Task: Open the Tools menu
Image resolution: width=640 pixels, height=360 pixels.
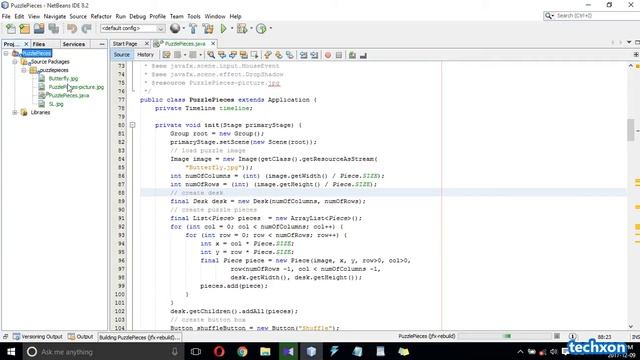Action: (194, 16)
